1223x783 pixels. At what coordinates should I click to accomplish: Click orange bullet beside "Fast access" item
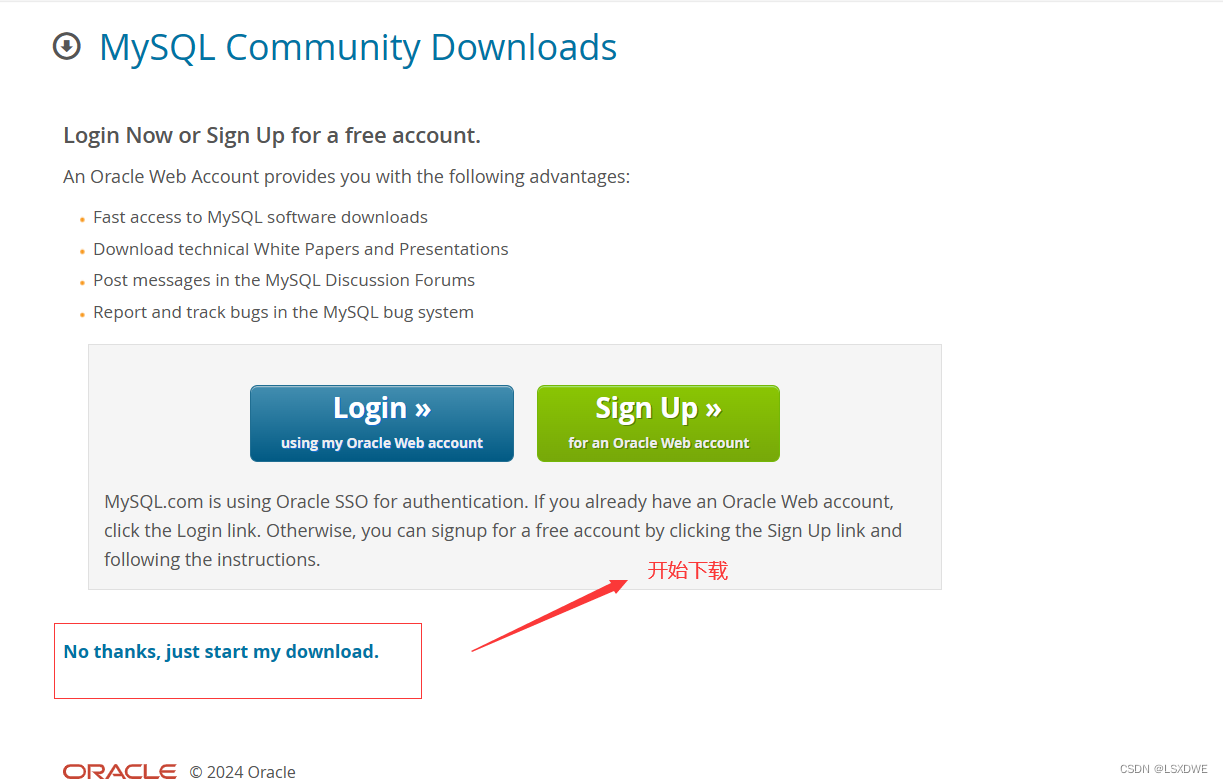click(82, 220)
